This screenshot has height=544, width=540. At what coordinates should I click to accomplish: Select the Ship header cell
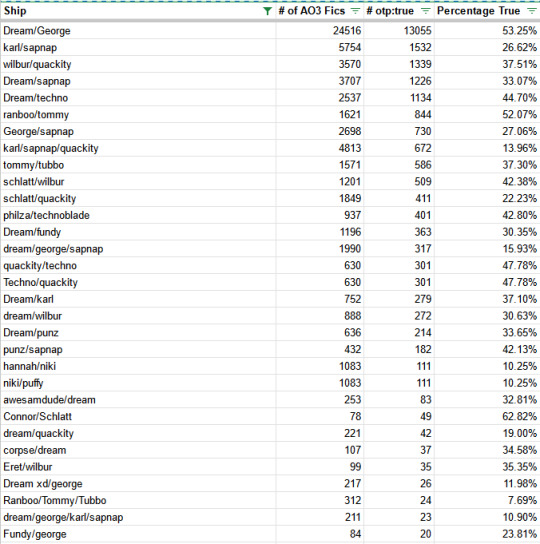point(138,11)
